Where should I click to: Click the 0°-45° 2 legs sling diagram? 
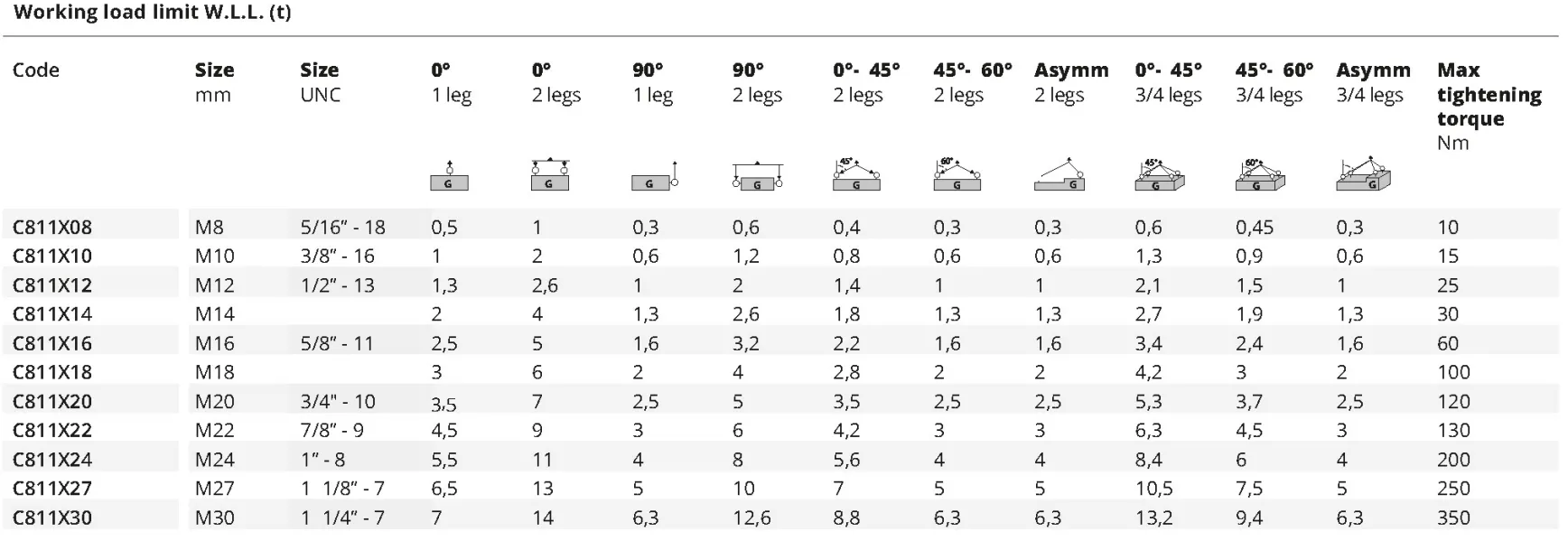point(856,174)
